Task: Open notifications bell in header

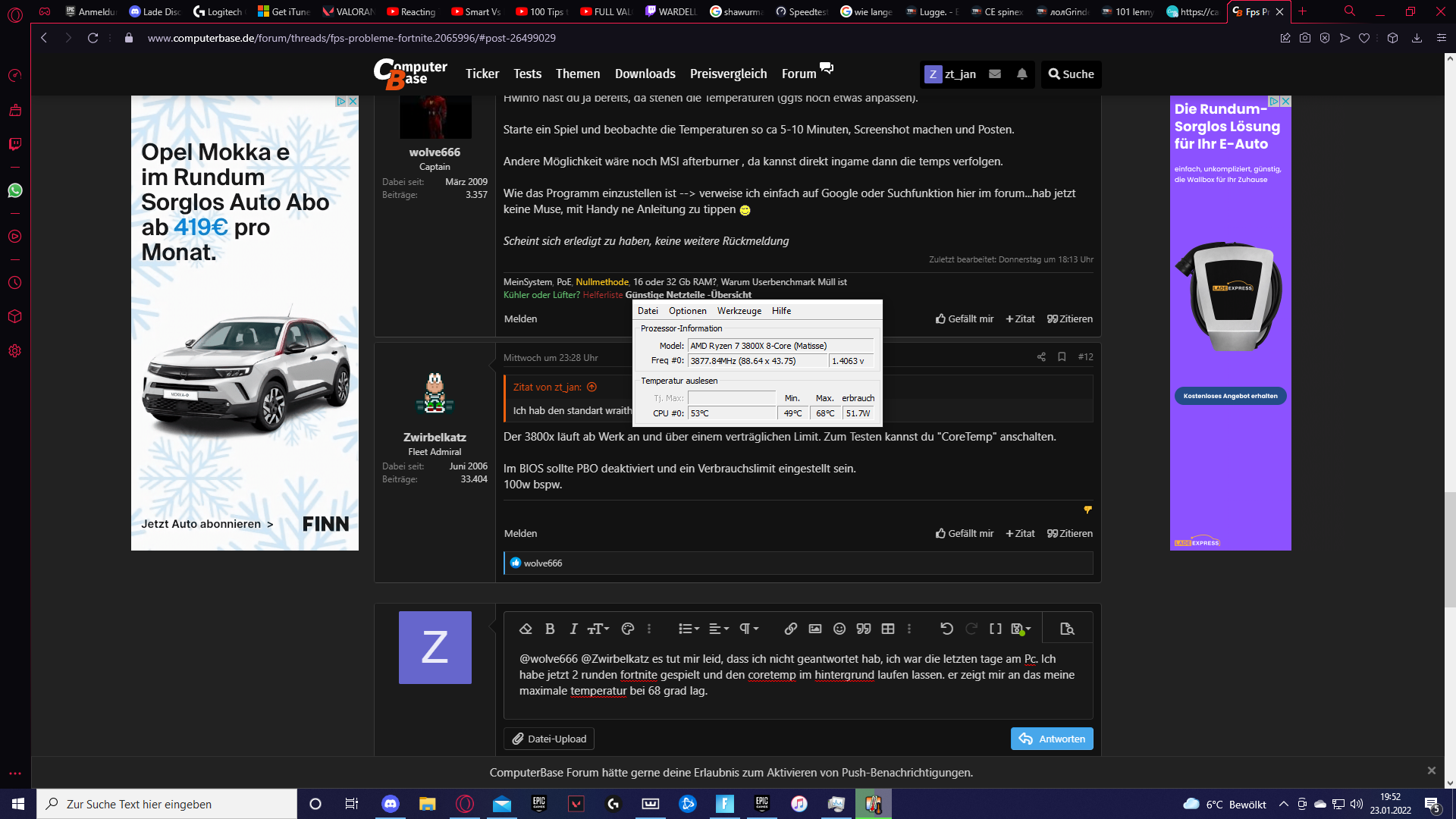Action: pyautogui.click(x=1022, y=74)
